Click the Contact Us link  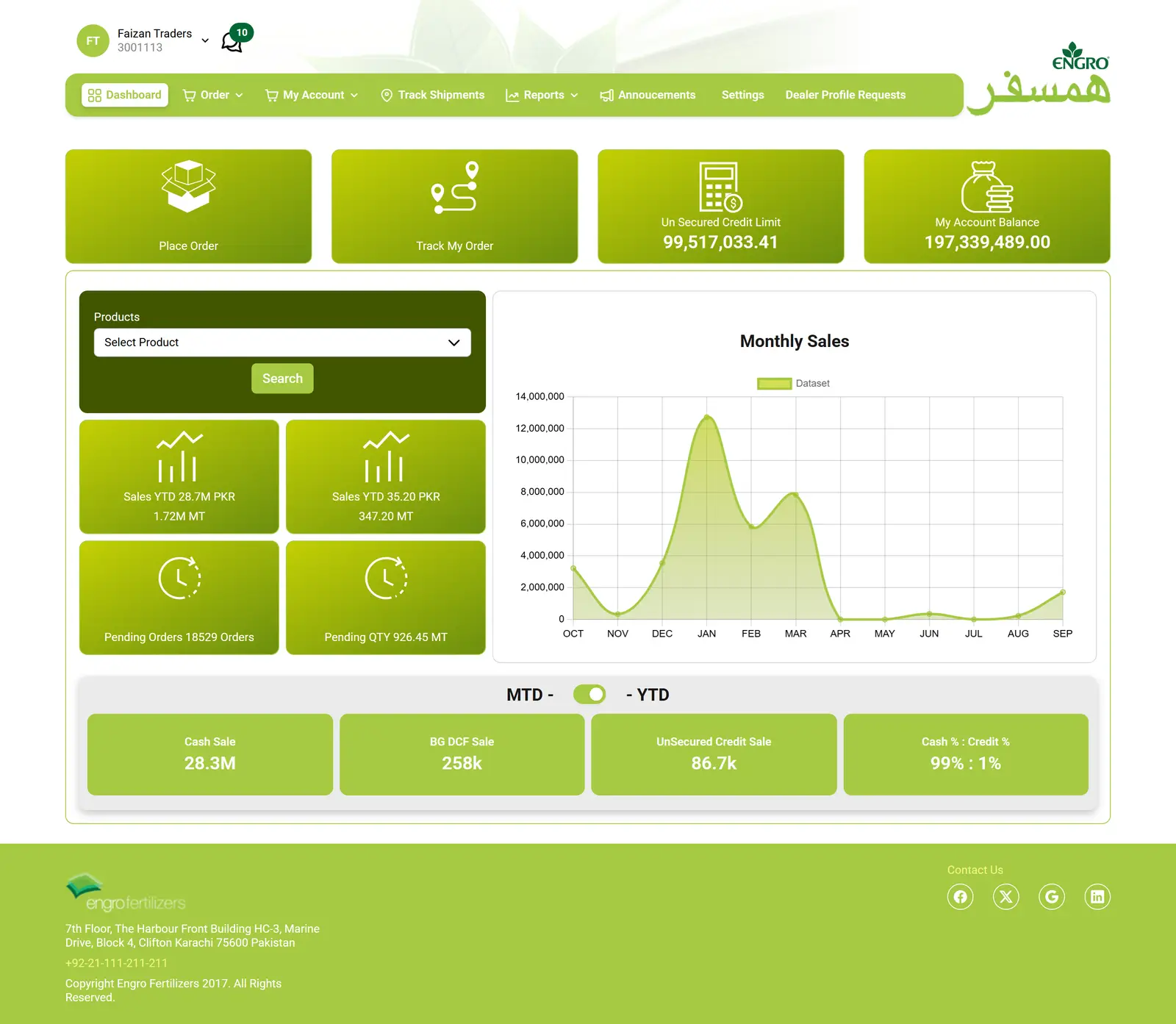tap(975, 870)
